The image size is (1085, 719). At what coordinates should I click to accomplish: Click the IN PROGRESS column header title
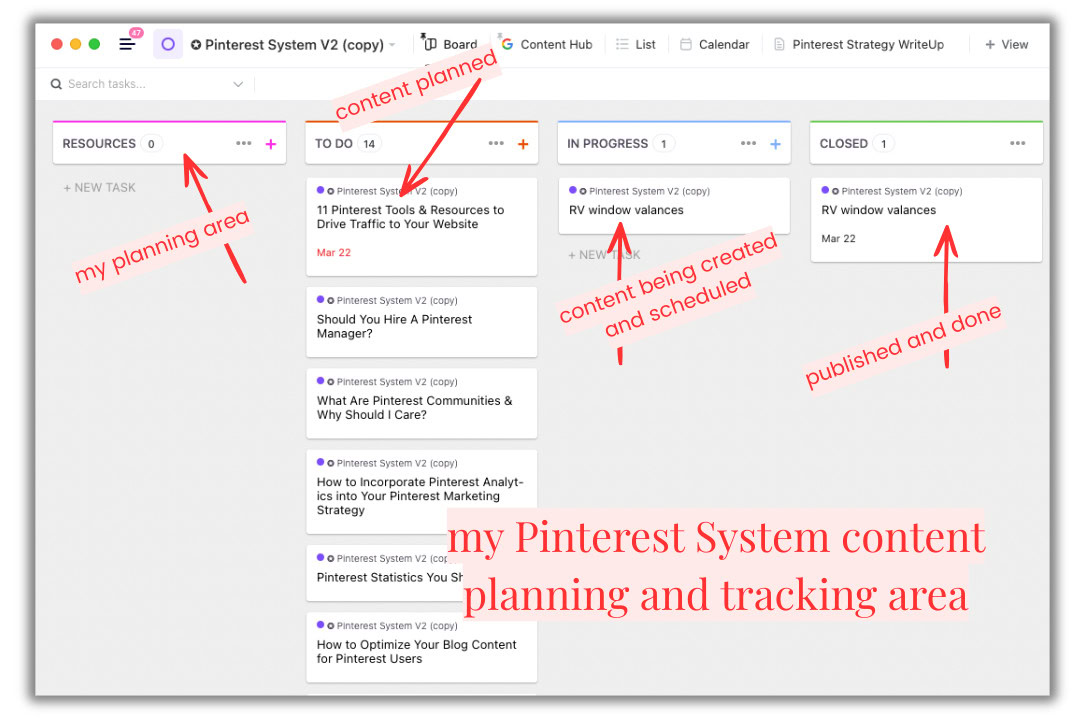click(608, 143)
